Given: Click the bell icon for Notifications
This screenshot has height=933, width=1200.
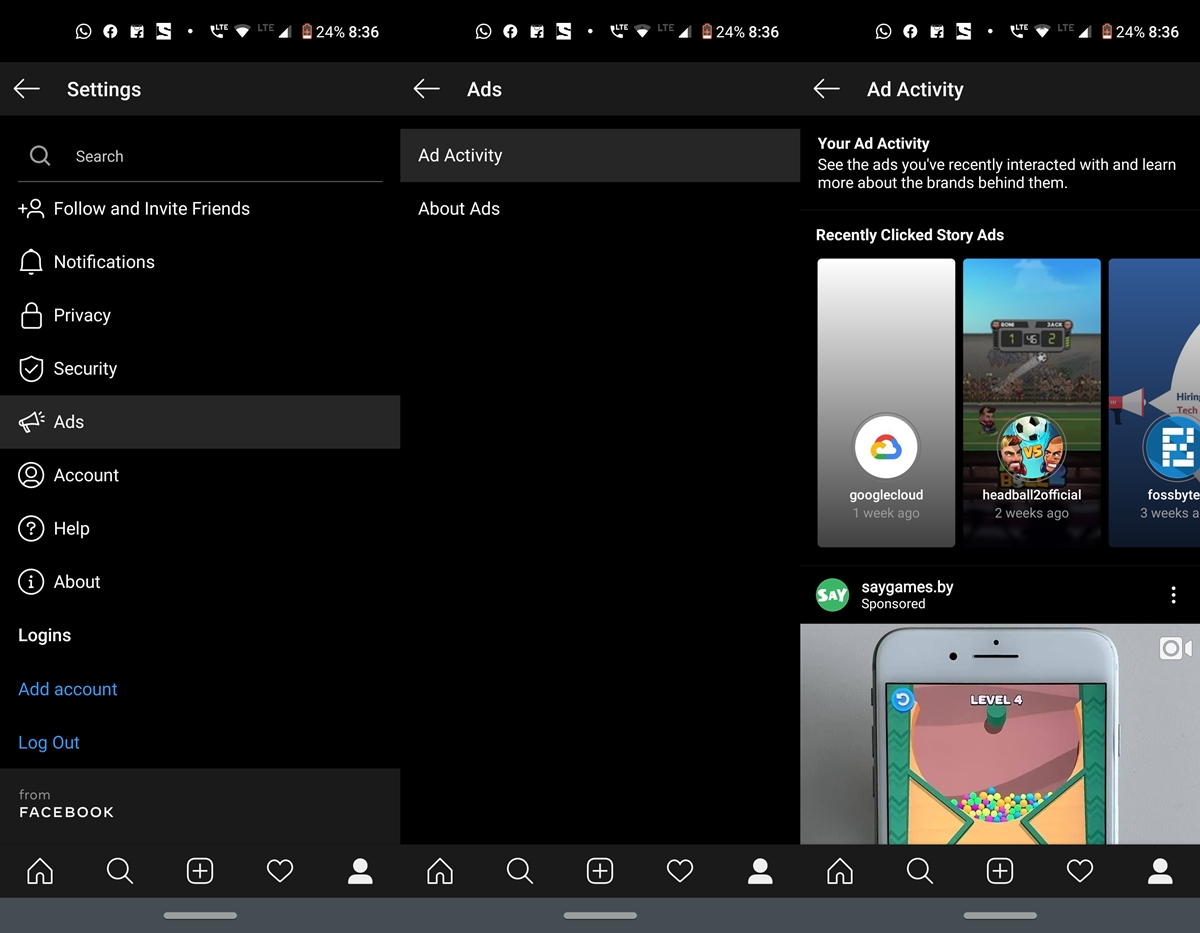Looking at the screenshot, I should coord(32,262).
